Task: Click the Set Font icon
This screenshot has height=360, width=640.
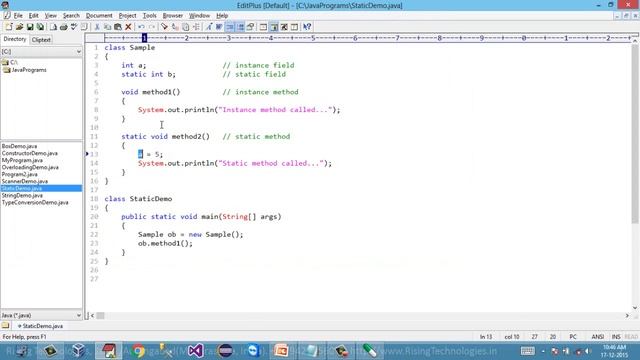Action: (x=209, y=27)
